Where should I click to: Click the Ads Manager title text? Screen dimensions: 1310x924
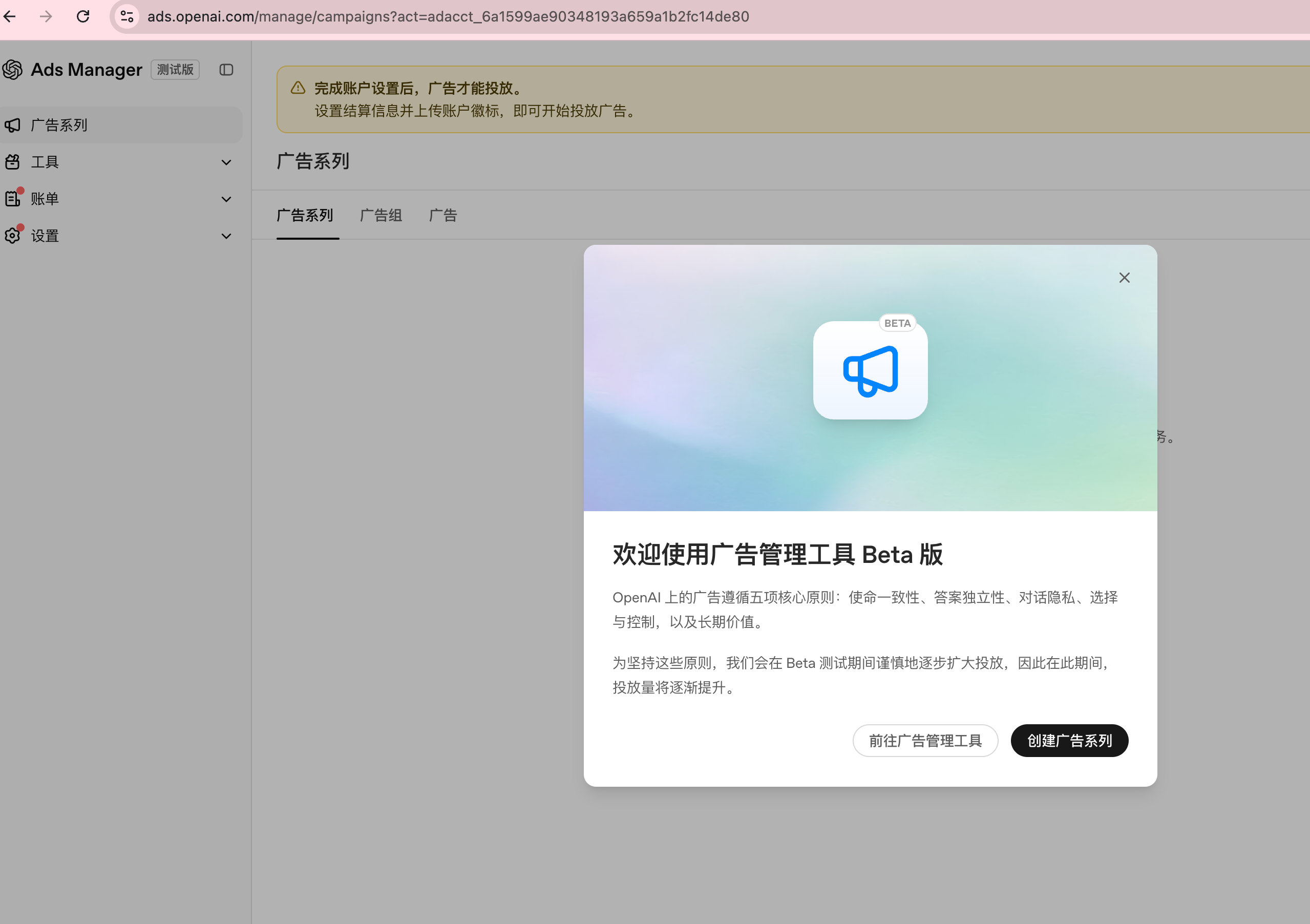click(x=87, y=70)
